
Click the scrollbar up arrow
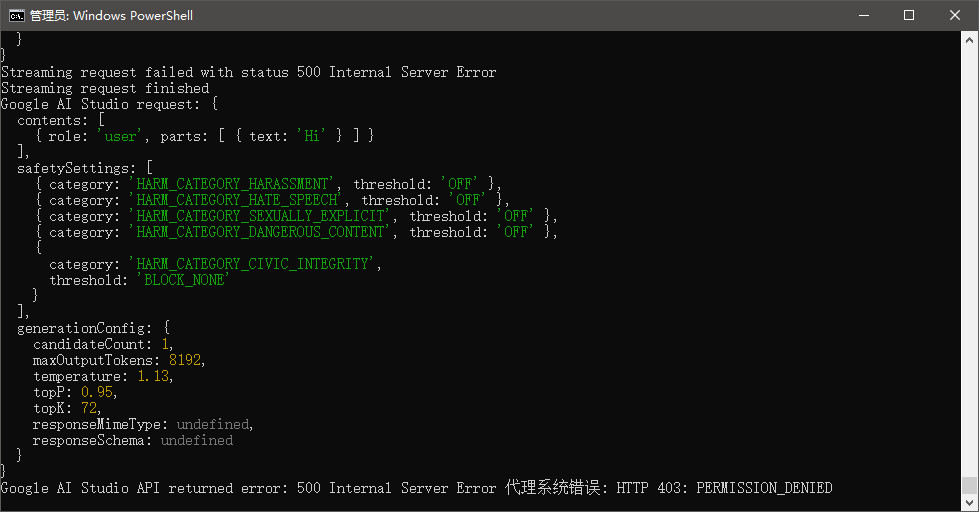coord(970,39)
